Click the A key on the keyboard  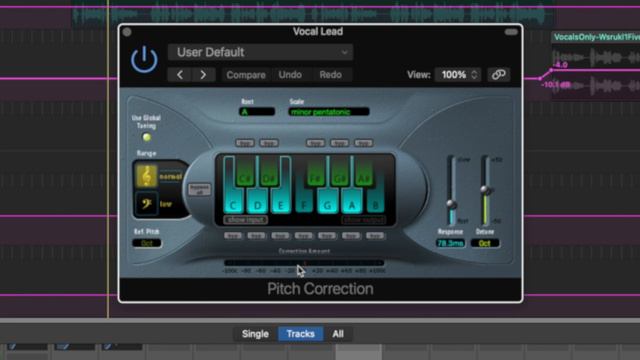[351, 204]
